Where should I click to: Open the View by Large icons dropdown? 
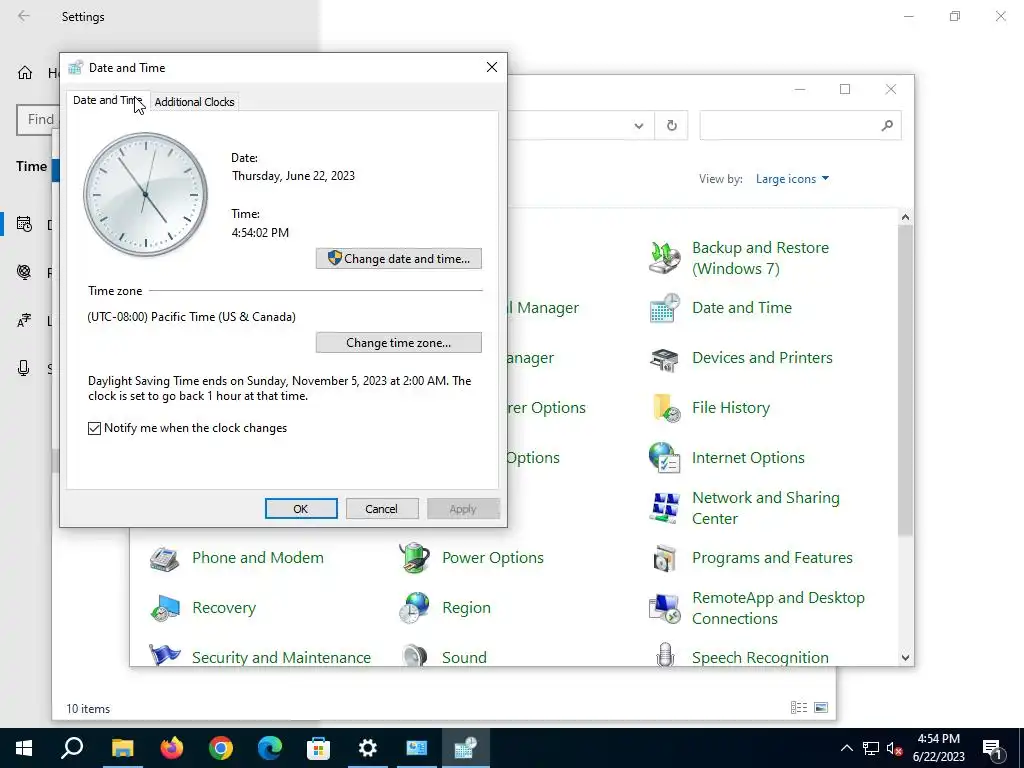point(792,179)
